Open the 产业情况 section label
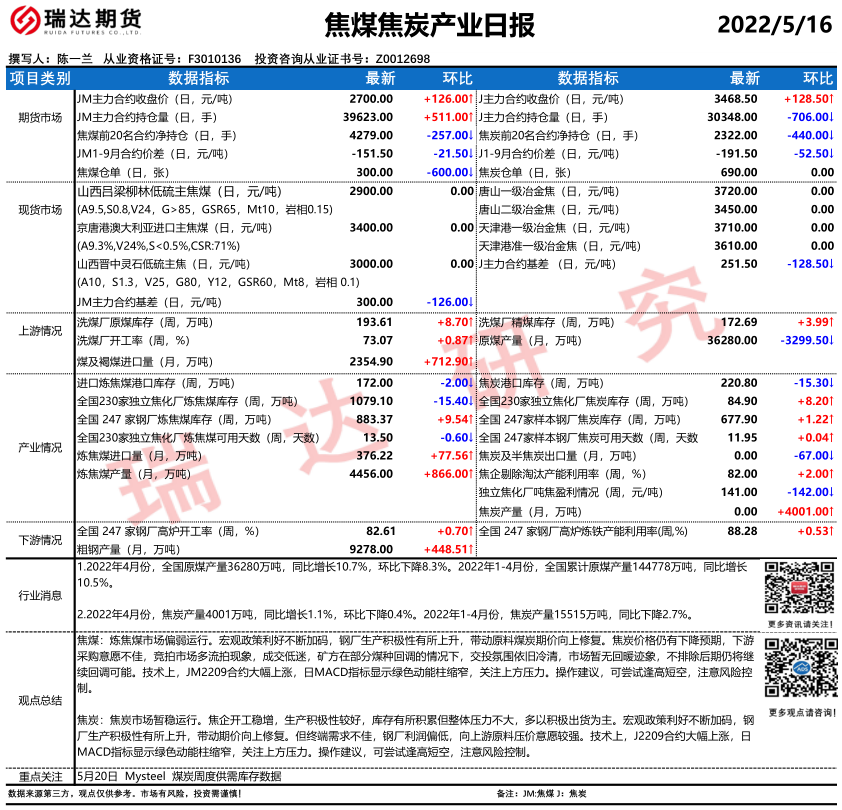 point(40,447)
